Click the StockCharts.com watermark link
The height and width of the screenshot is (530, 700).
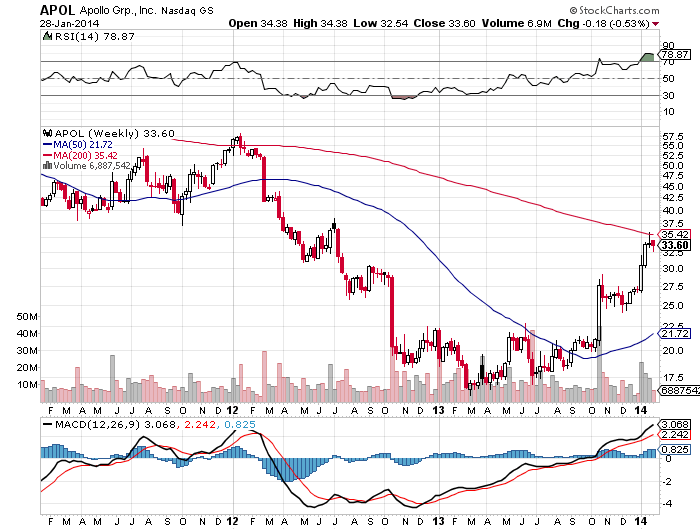click(614, 10)
